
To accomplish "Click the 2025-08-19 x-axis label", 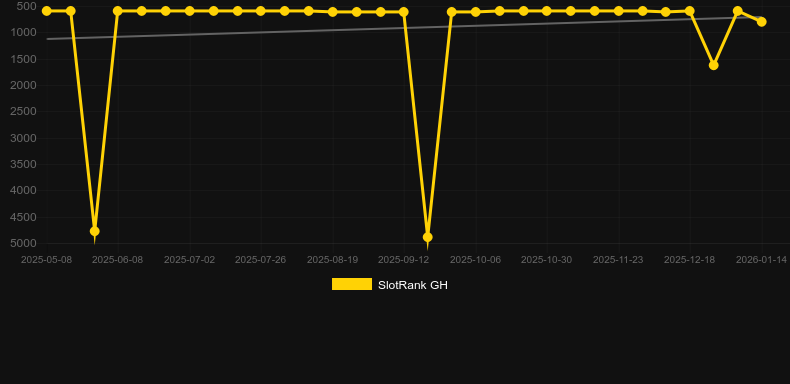I will 333,260.
